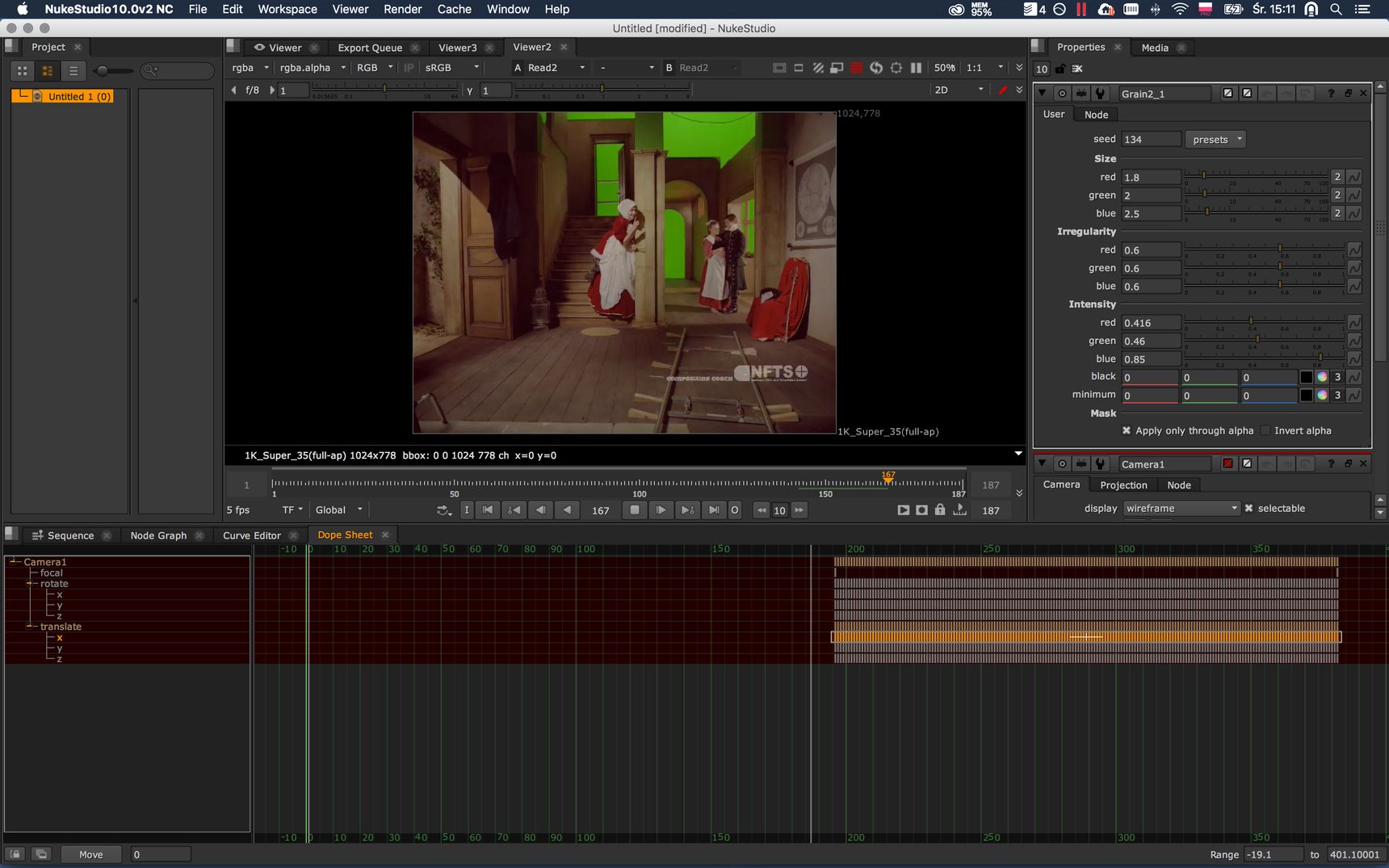Image resolution: width=1389 pixels, height=868 pixels.
Task: Click the grain seed input field
Action: click(1152, 139)
